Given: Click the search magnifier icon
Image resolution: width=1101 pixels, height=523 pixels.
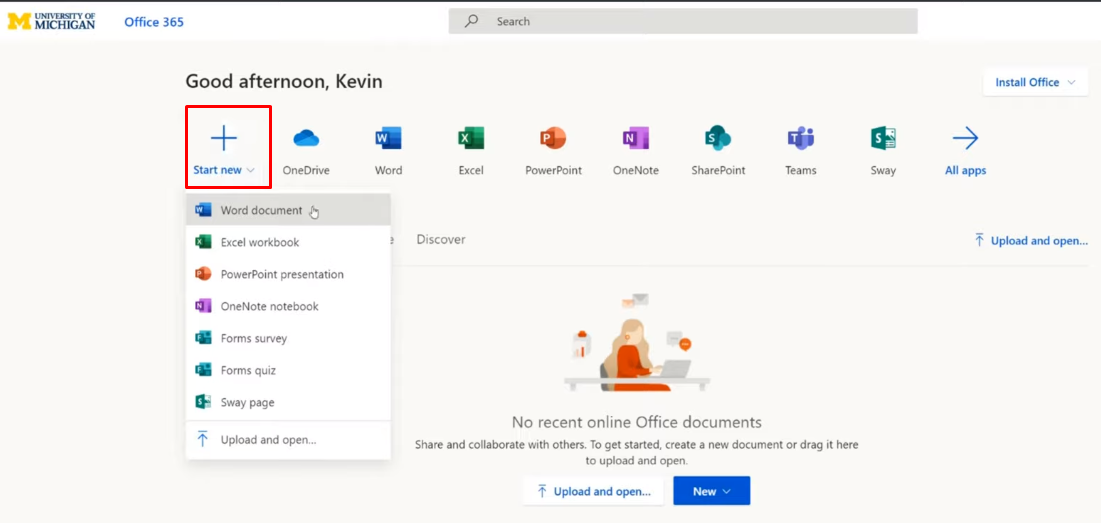Looking at the screenshot, I should (472, 21).
